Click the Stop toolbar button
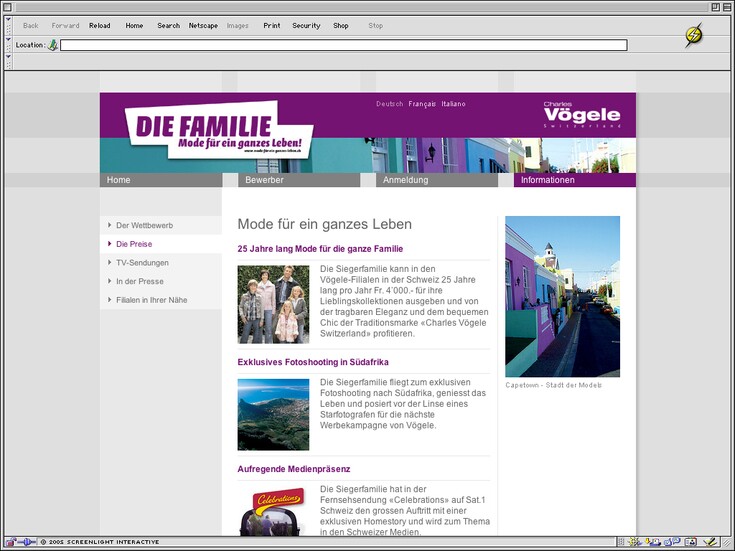 pos(375,26)
